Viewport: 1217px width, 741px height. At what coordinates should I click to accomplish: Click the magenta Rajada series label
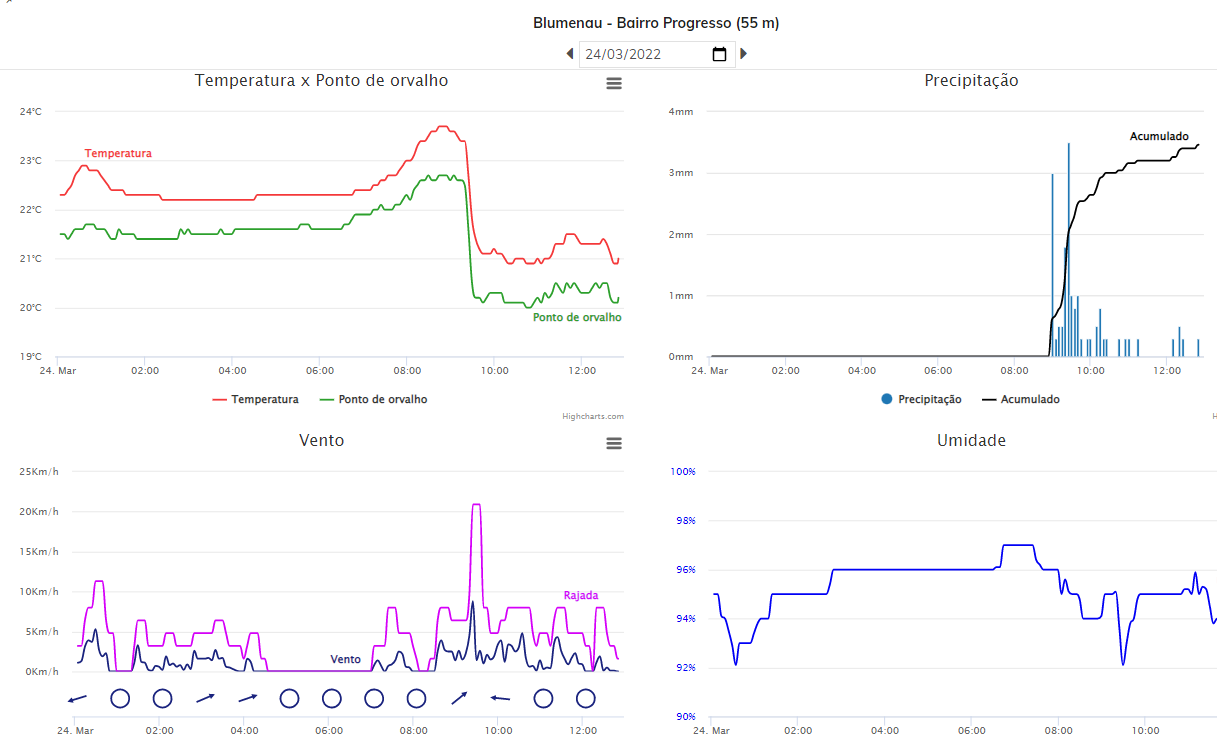coord(581,595)
